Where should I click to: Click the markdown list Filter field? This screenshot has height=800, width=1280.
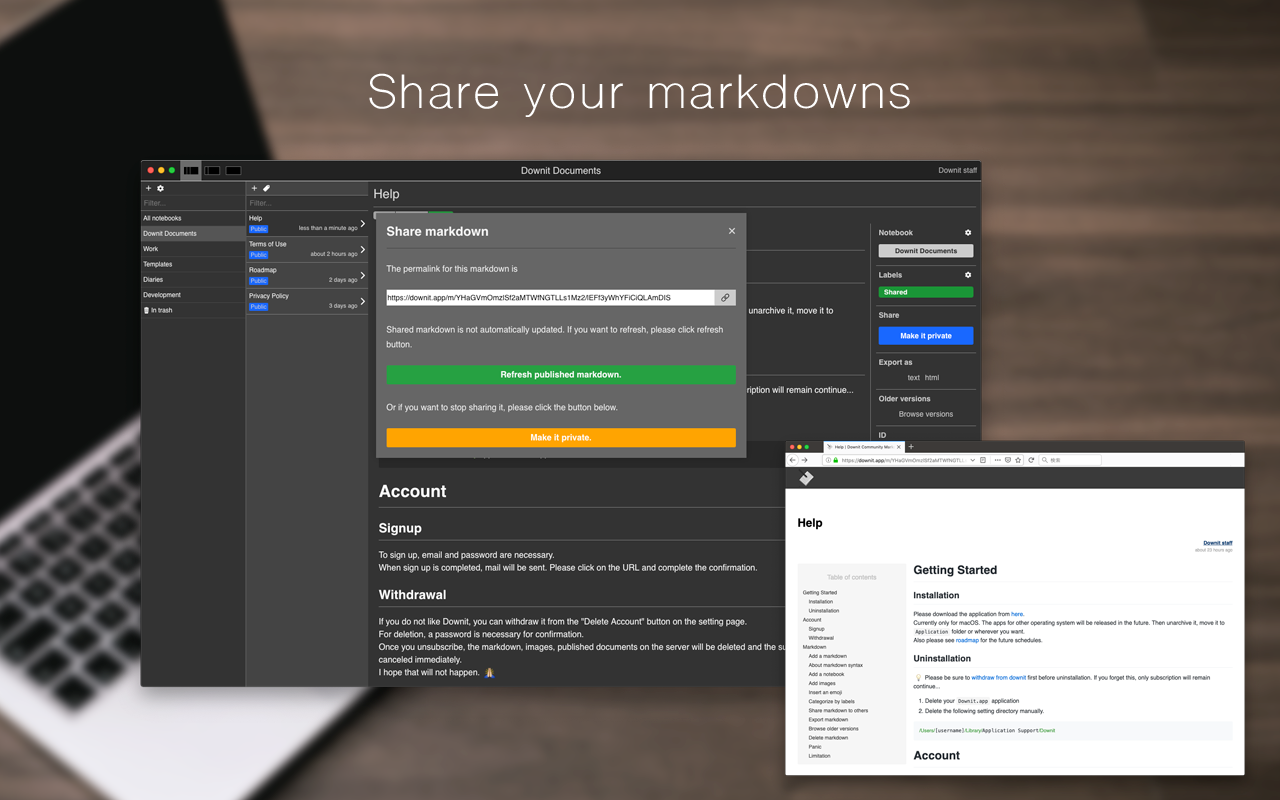(x=306, y=203)
